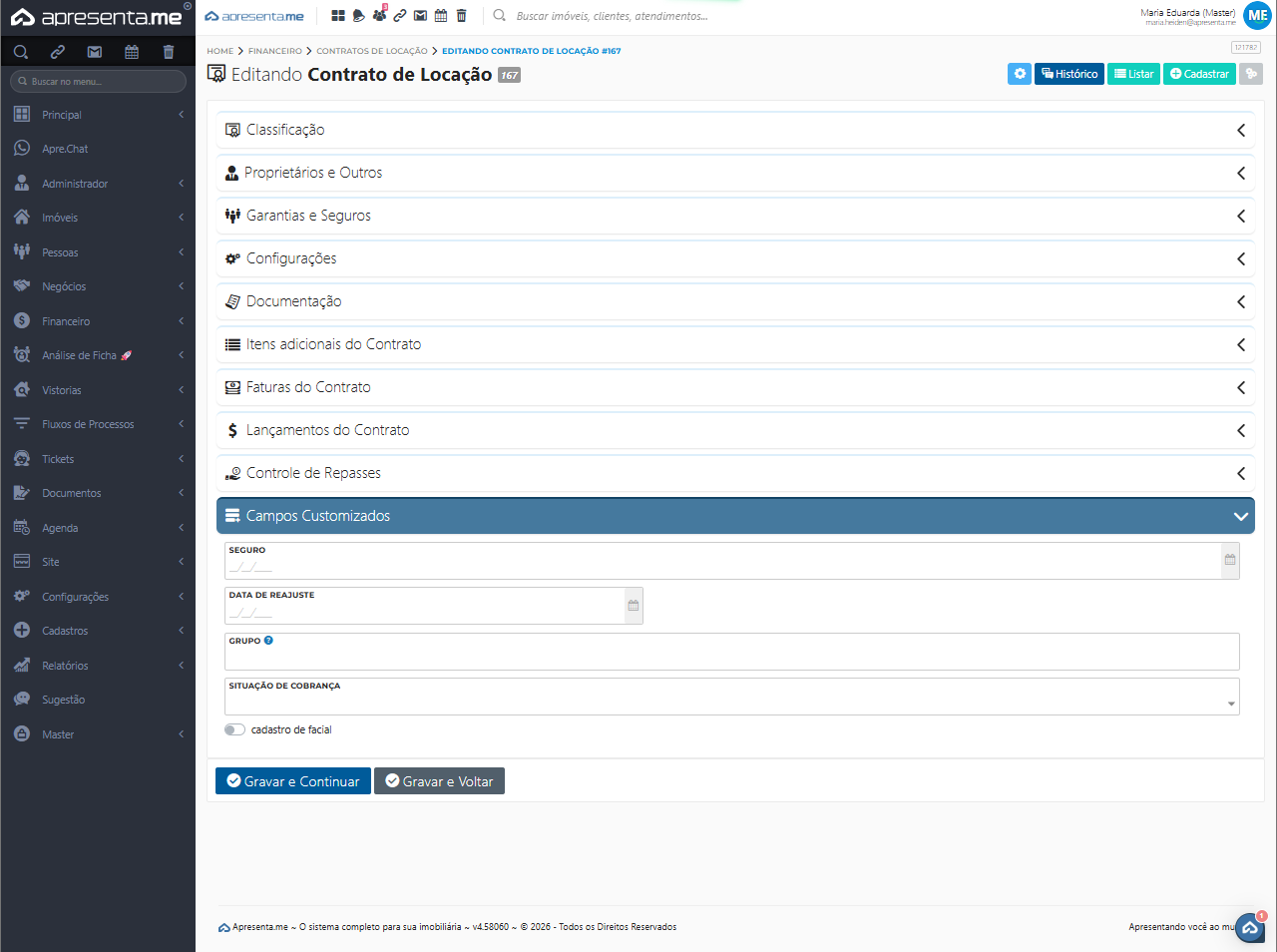Click the ME user avatar
This screenshot has width=1277, height=952.
coord(1257,16)
